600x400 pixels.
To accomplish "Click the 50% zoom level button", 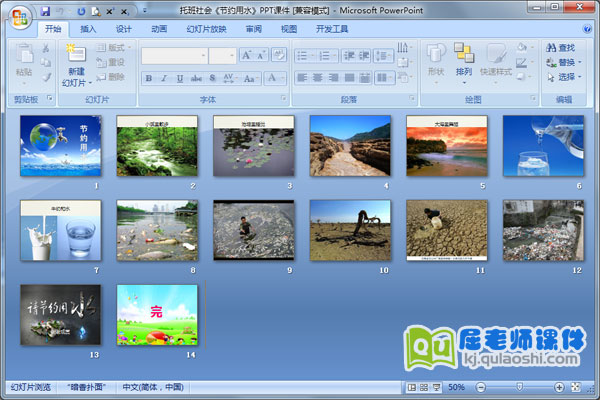I will [456, 387].
